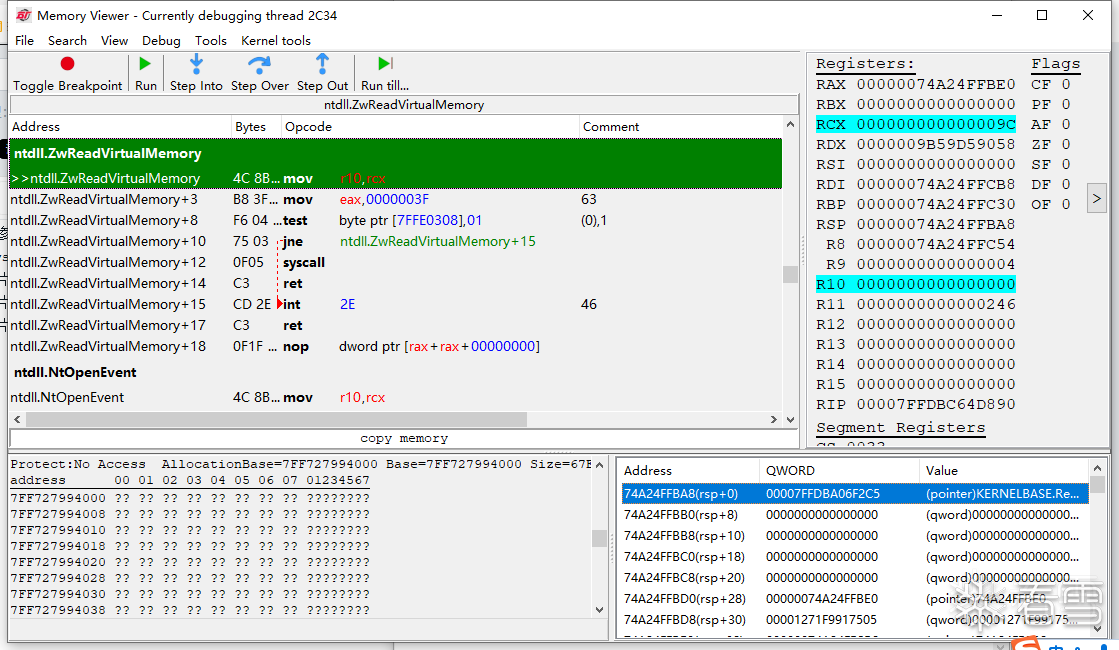Click the red Toggle Breakpoint icon
Image resolution: width=1119 pixels, height=650 pixels.
[67, 64]
